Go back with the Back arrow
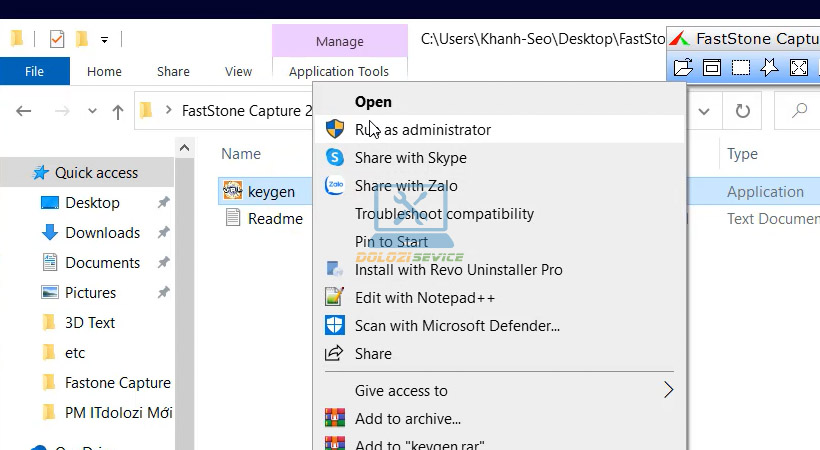Viewport: 820px width, 450px height. coord(24,112)
